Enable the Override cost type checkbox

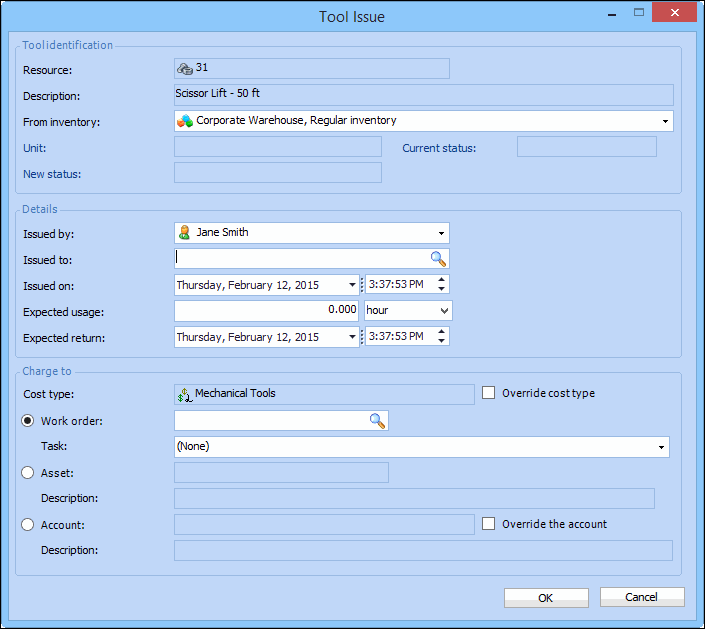coord(488,393)
